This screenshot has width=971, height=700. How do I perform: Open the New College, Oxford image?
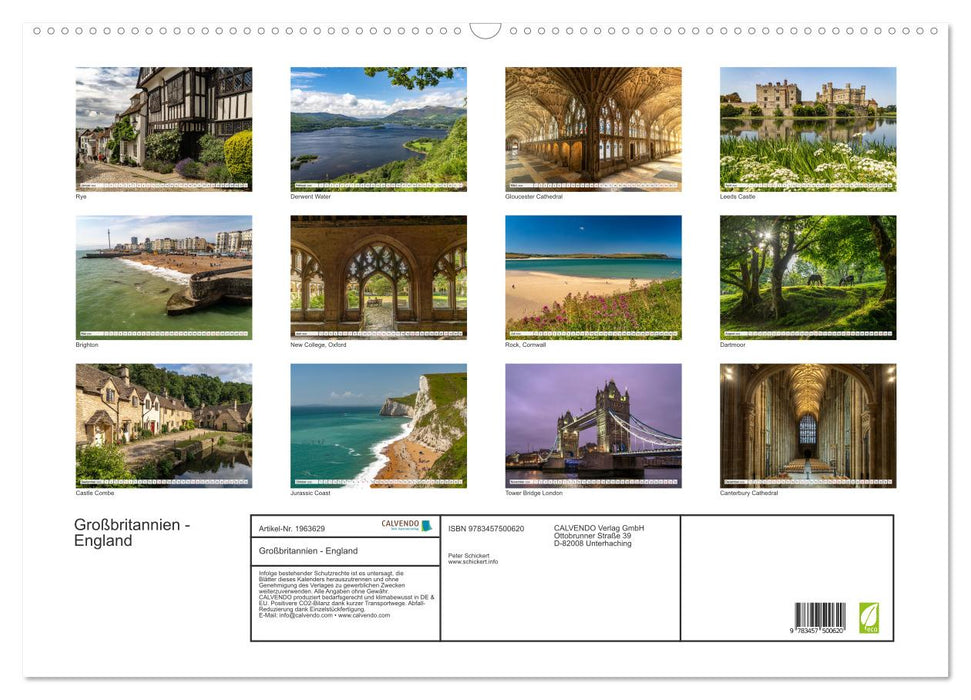(378, 277)
